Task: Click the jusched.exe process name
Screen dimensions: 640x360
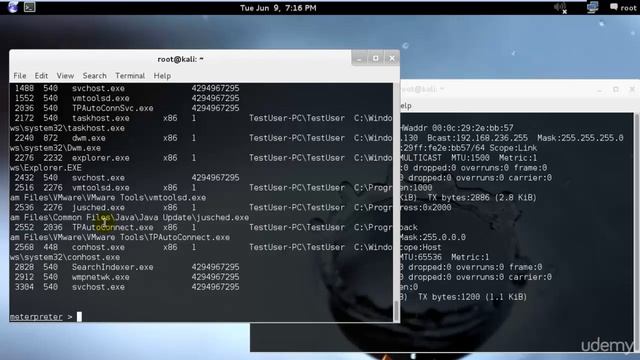Action: pos(98,208)
